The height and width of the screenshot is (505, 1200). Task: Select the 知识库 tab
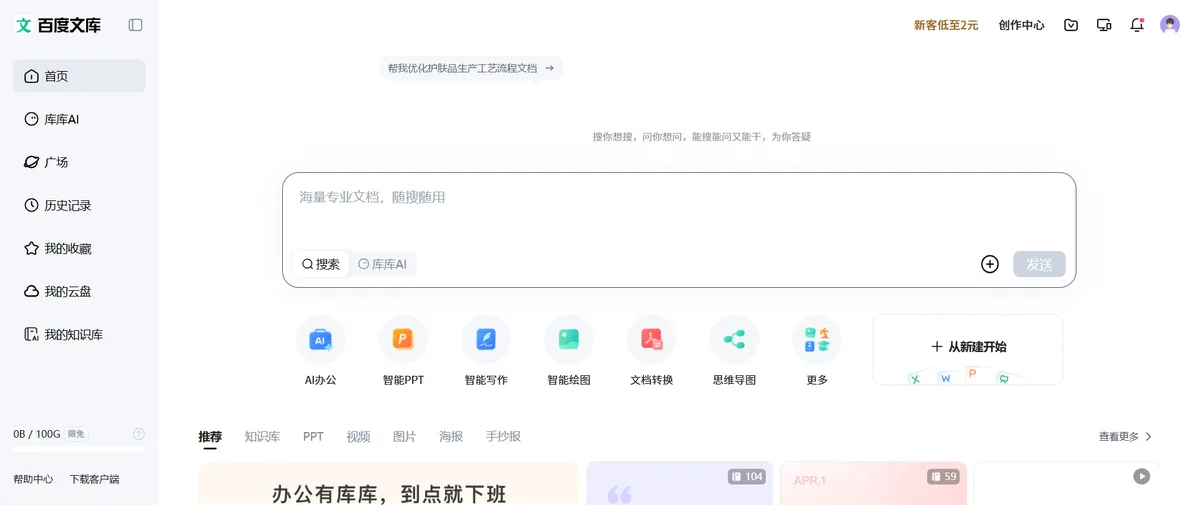pyautogui.click(x=262, y=437)
